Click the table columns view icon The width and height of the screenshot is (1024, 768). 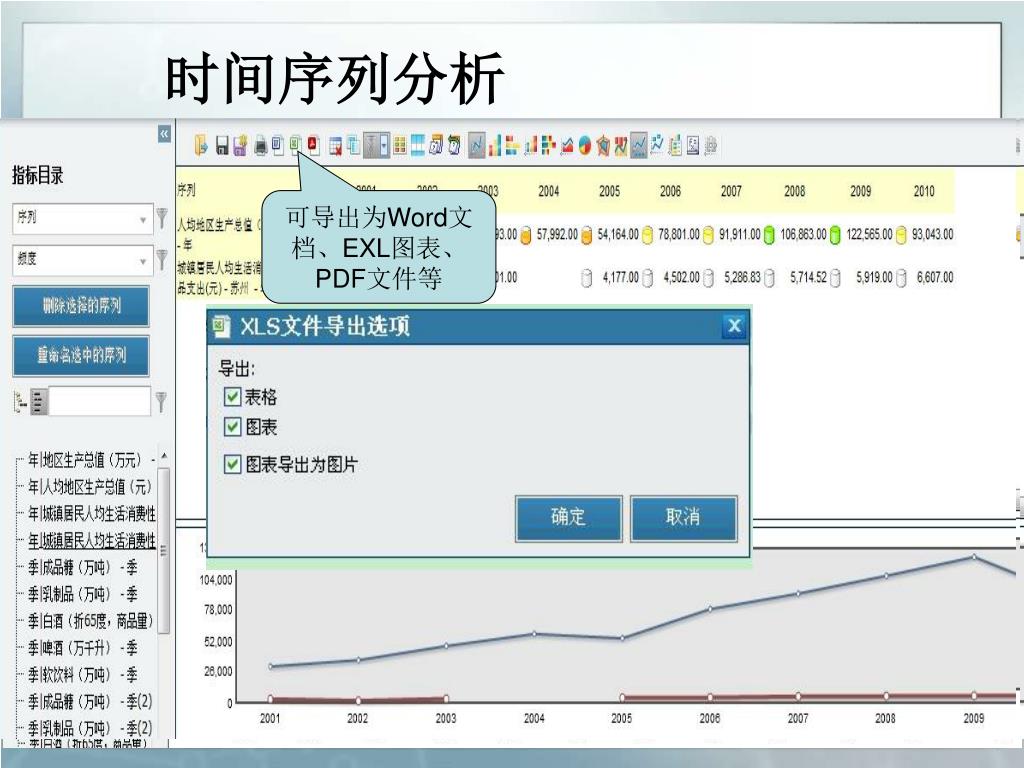tap(417, 144)
